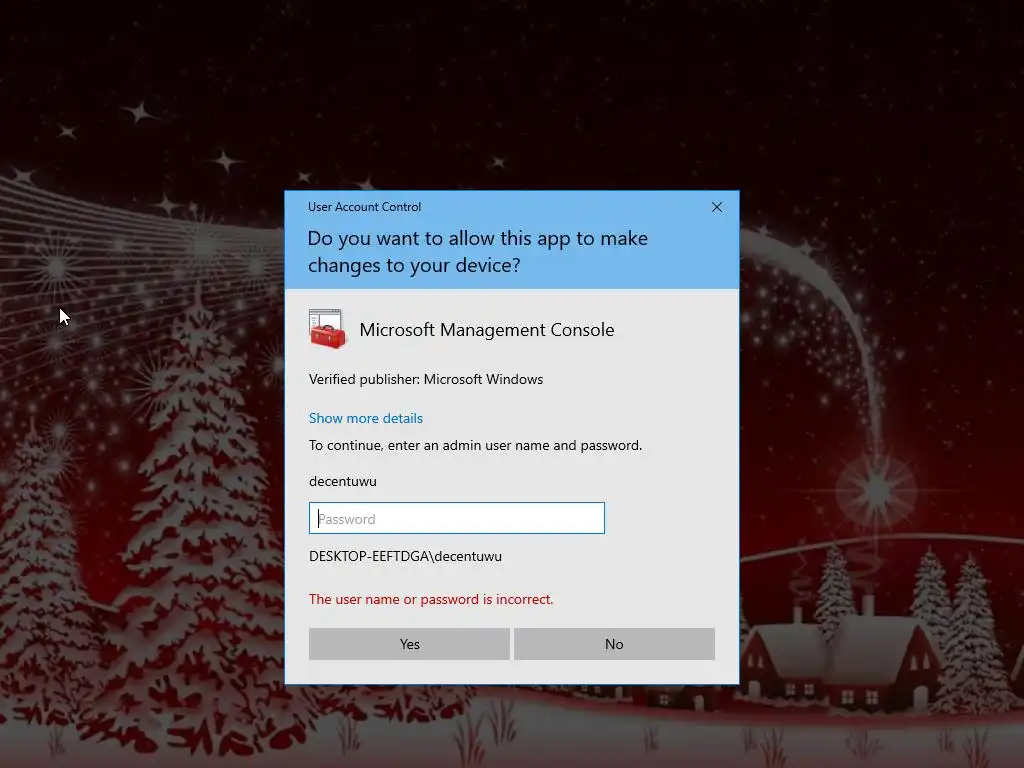Close the User Account Control dialog
This screenshot has width=1024, height=768.
(716, 207)
